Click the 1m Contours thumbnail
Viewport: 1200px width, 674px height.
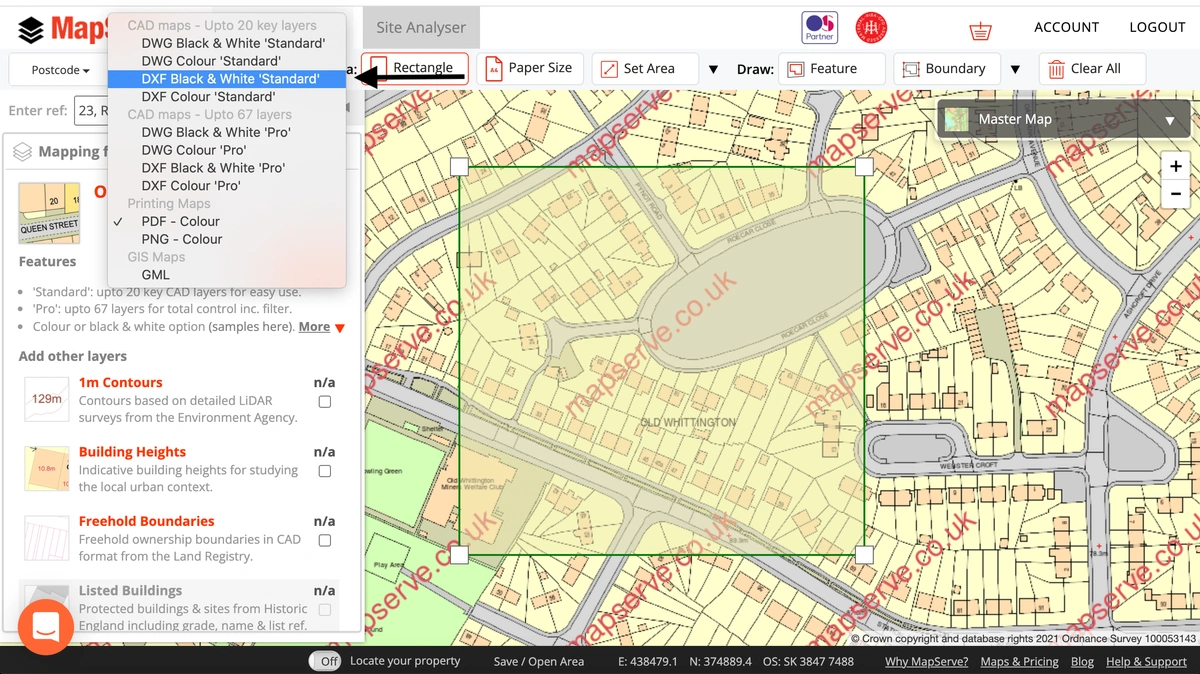(47, 399)
